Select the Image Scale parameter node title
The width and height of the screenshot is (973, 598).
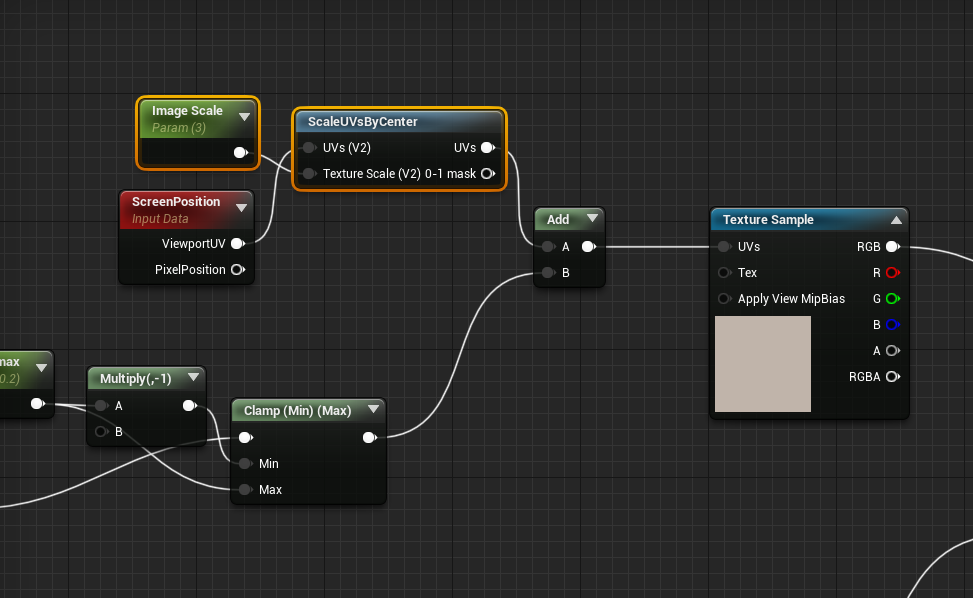click(x=187, y=110)
